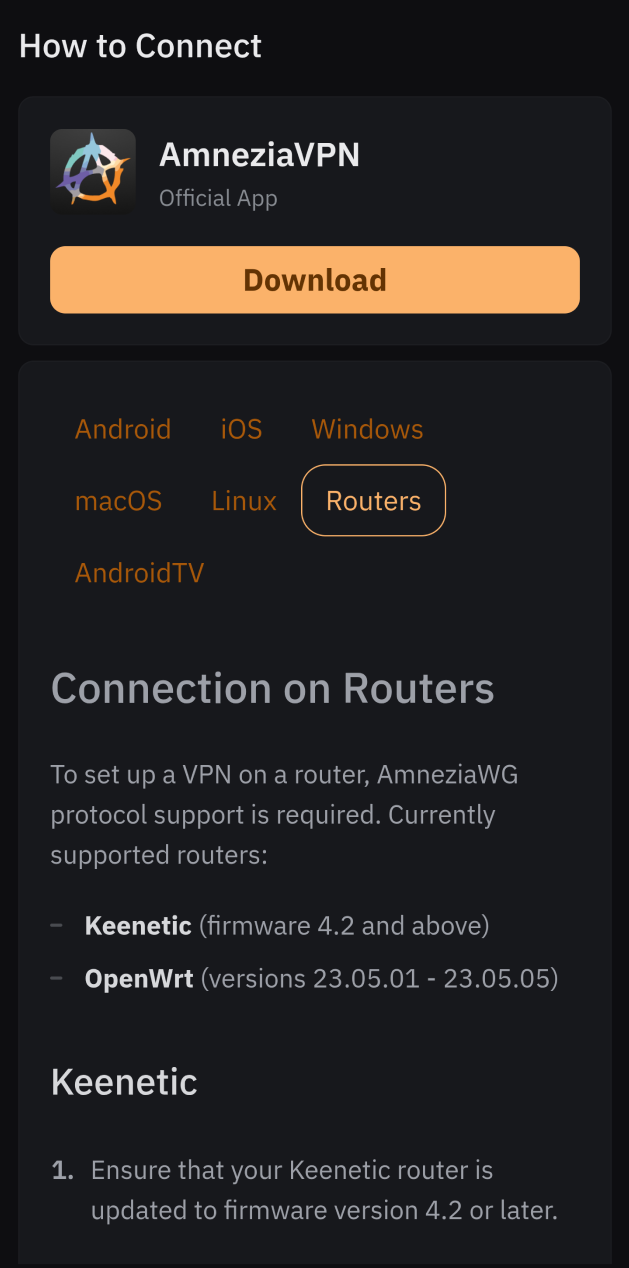The width and height of the screenshot is (629, 1268).
Task: Switch to the Android tab
Action: [x=123, y=429]
